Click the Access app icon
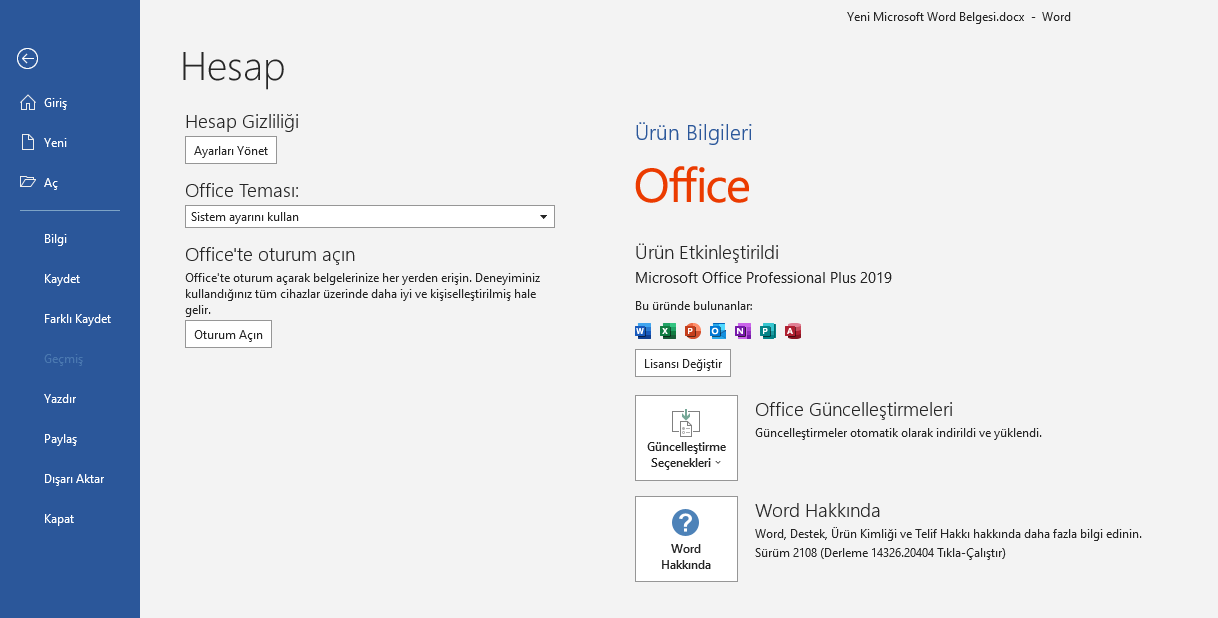 [x=793, y=331]
